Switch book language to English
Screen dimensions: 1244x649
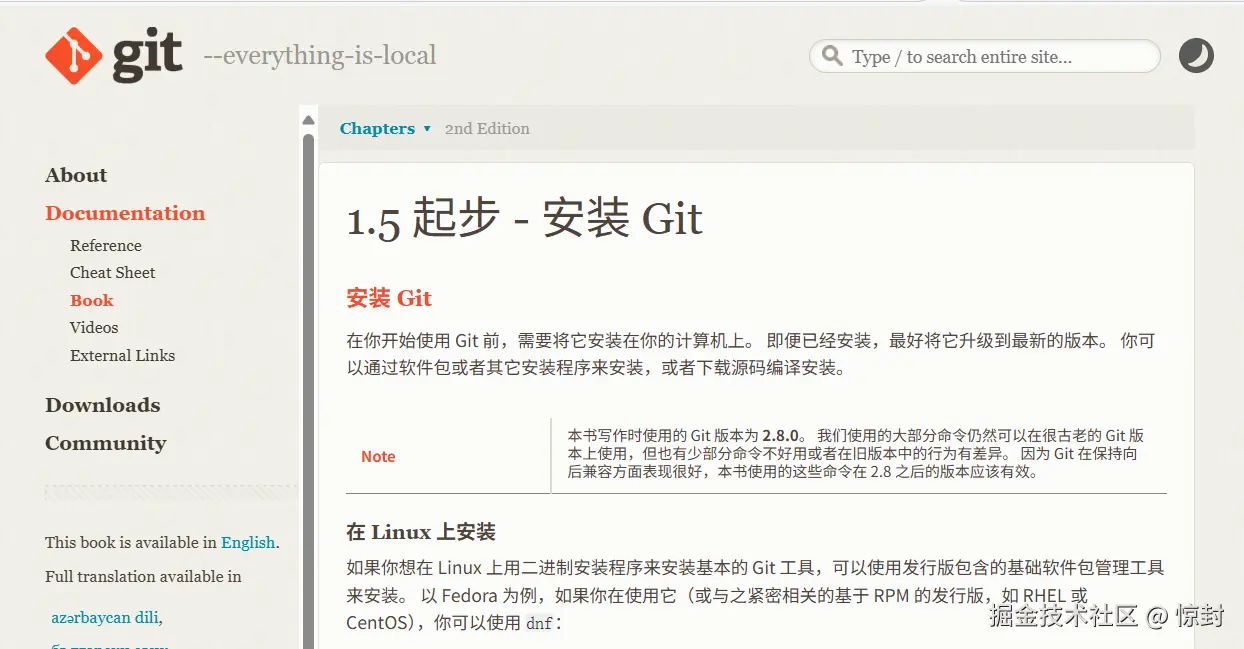pos(248,542)
